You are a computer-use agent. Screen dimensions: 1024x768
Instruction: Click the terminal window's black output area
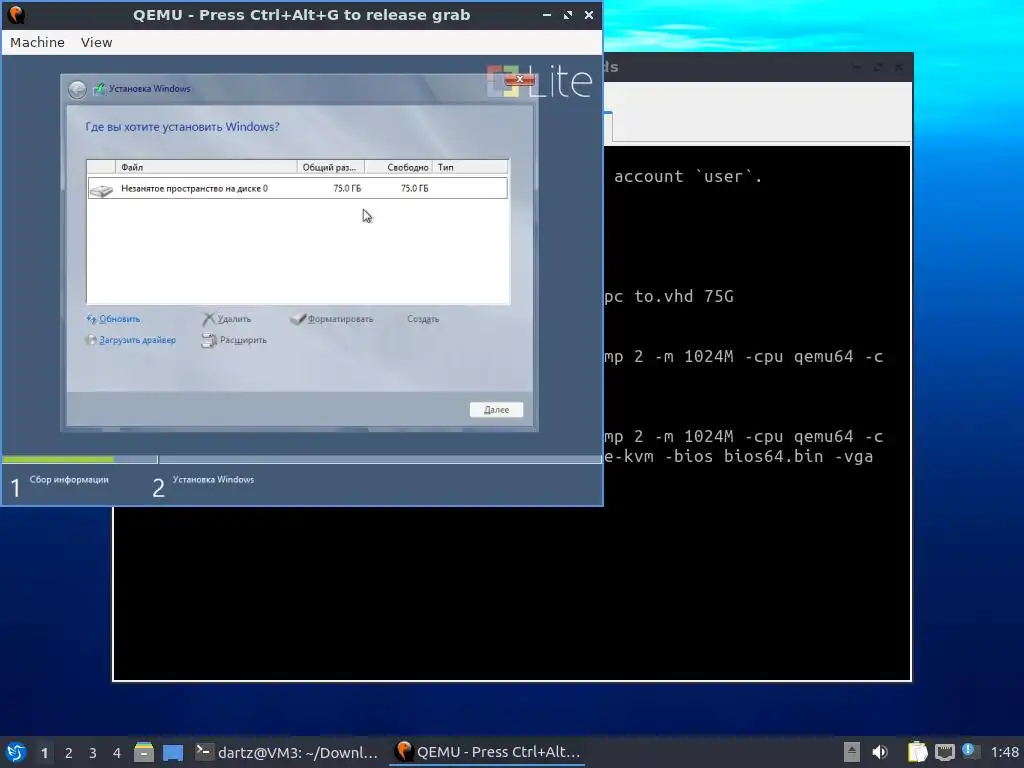pos(511,592)
